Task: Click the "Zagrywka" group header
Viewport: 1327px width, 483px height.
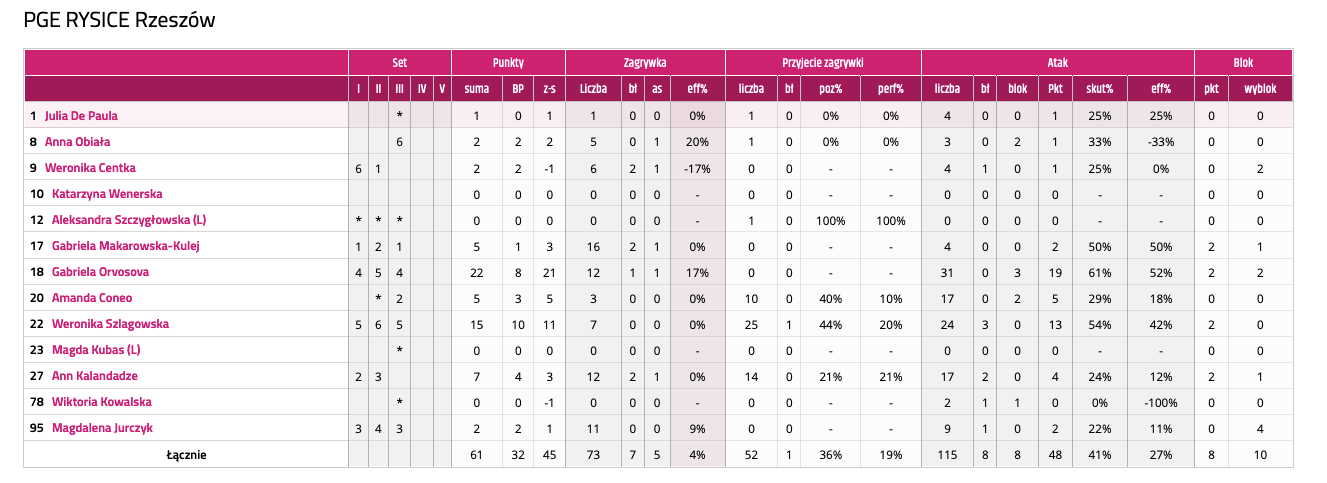Action: [x=645, y=62]
